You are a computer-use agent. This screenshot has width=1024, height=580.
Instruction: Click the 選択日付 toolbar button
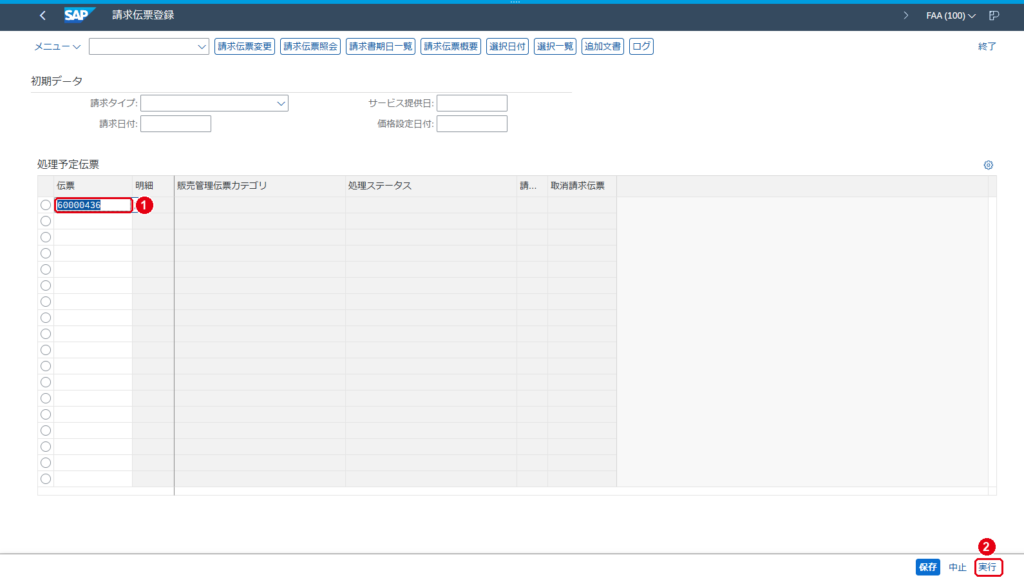pyautogui.click(x=507, y=46)
